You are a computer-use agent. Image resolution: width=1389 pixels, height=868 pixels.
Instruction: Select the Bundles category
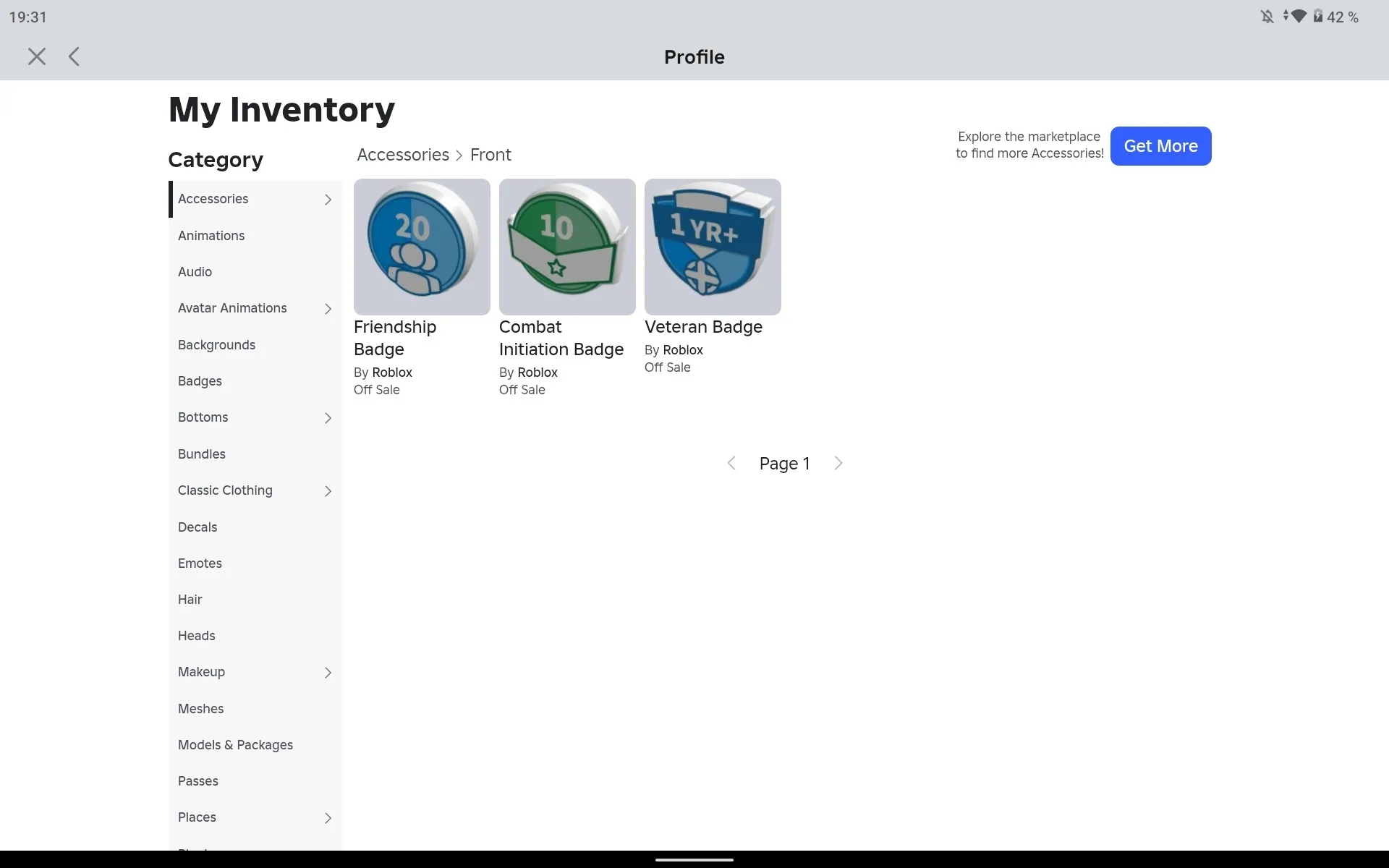[255, 454]
